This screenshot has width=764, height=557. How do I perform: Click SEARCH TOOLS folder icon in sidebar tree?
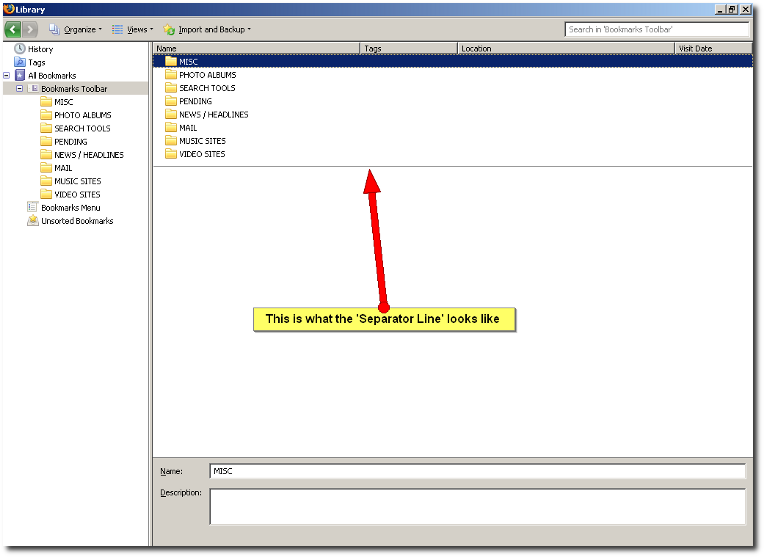[x=46, y=128]
